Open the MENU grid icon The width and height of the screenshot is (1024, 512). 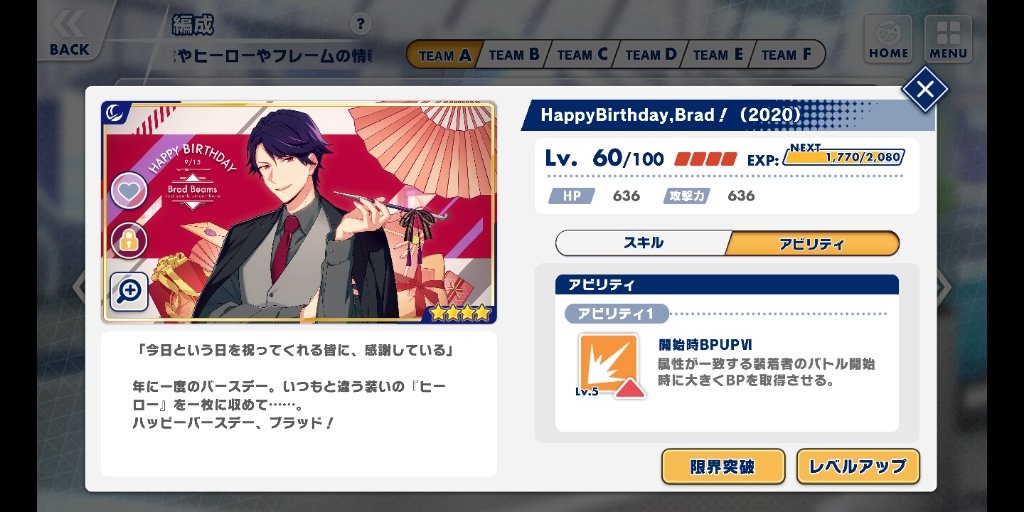(948, 39)
